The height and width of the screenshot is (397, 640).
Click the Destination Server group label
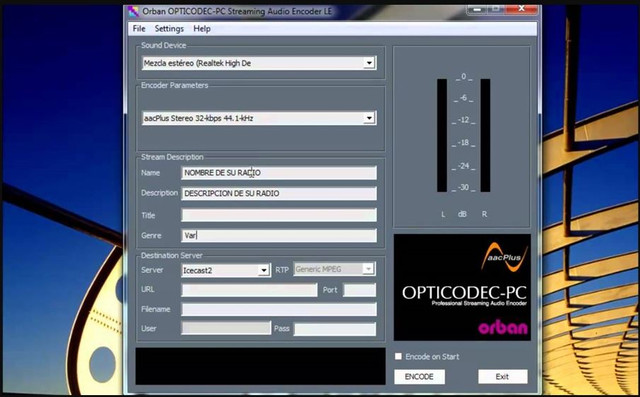171,255
